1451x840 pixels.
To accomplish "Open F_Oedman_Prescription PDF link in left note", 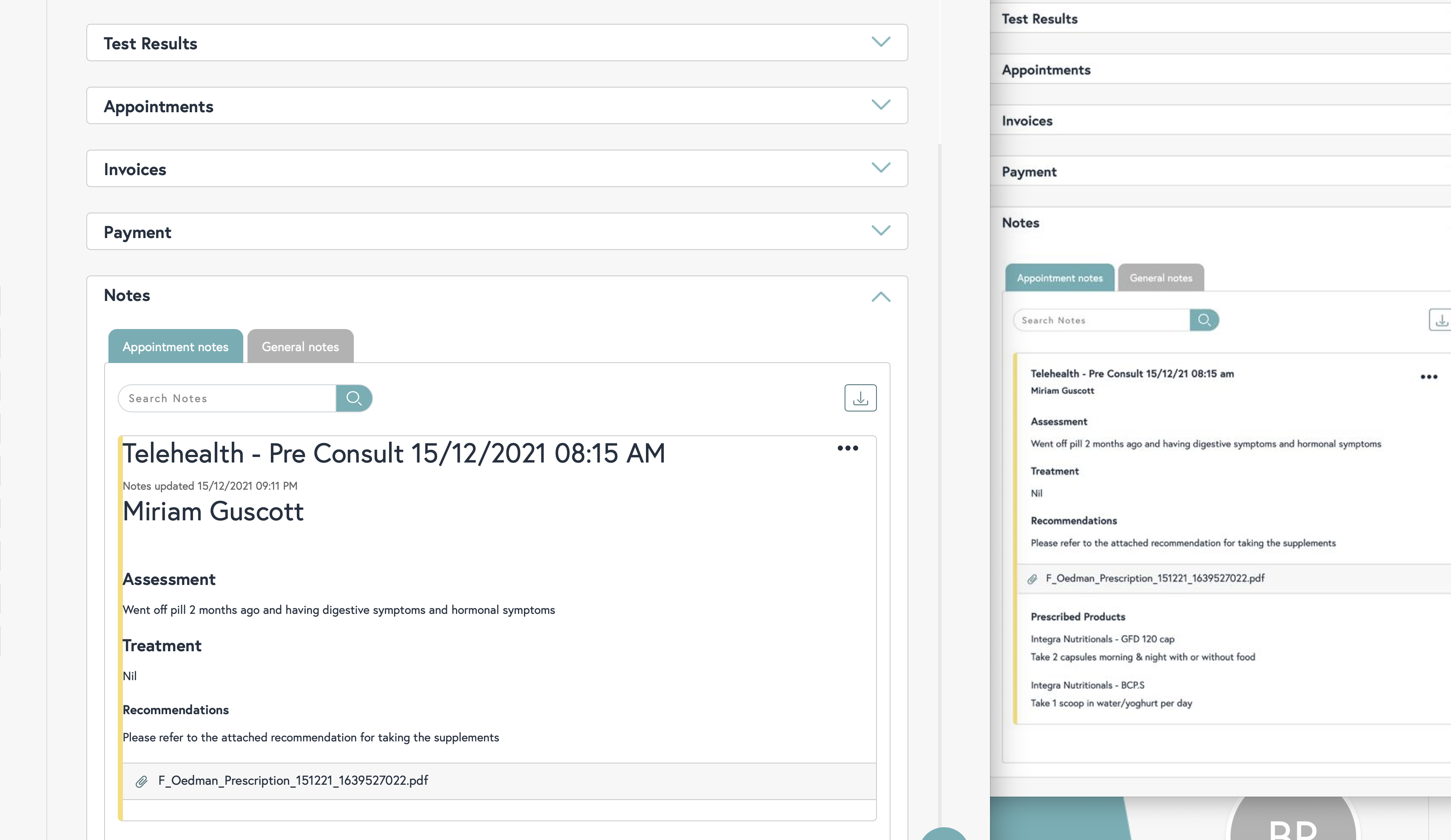I will tap(293, 780).
